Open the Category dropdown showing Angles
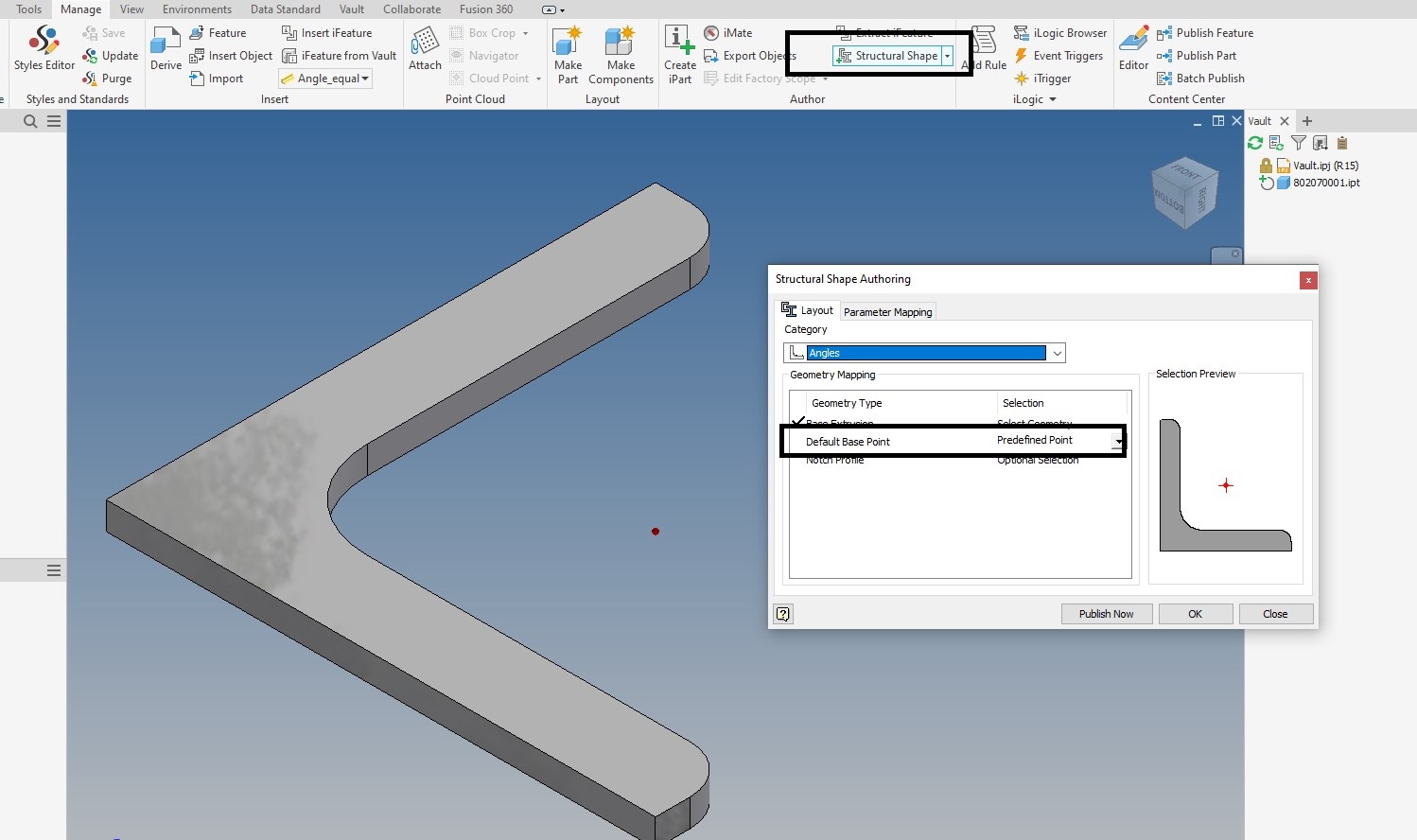 (925, 353)
